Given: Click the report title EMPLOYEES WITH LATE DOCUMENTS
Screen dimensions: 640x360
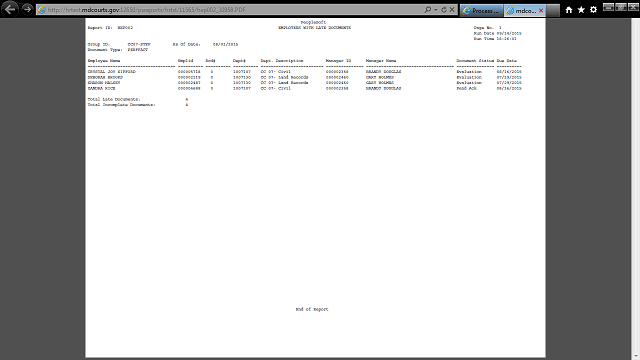Looking at the screenshot, I should 314,28.
